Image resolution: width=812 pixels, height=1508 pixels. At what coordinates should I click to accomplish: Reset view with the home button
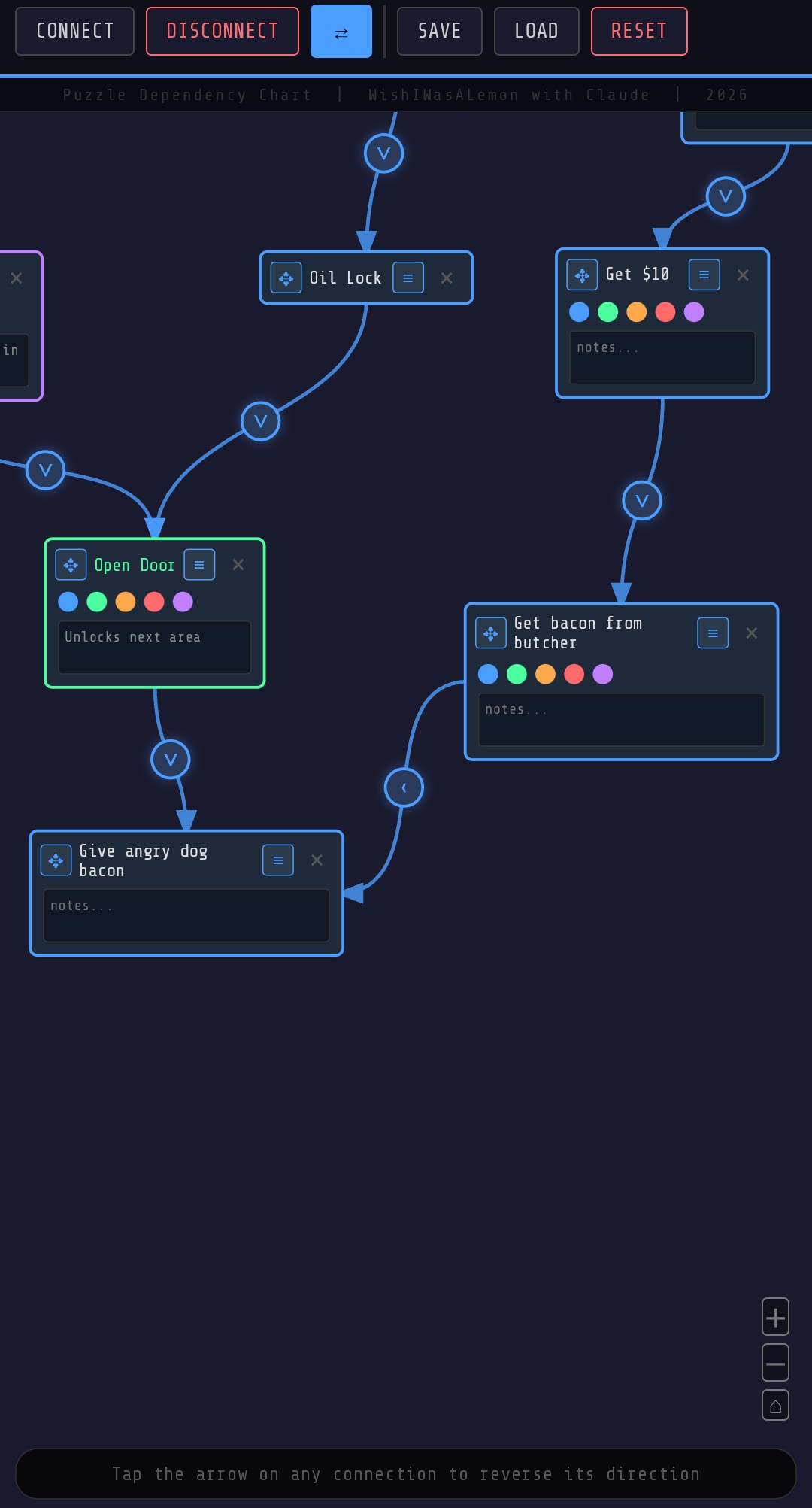coord(775,1406)
